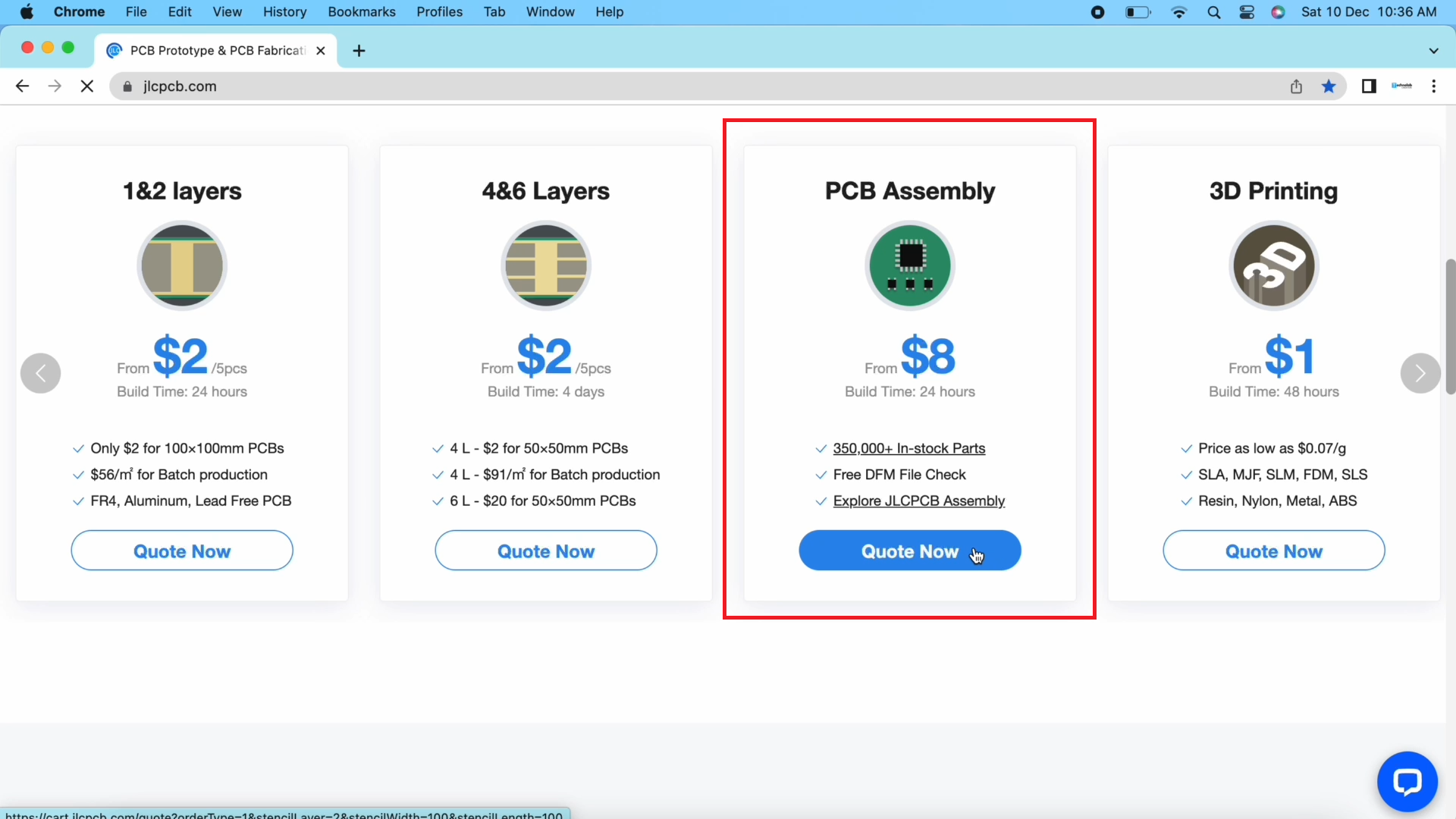Open the Help menu
Viewport: 1456px width, 819px height.
[x=609, y=12]
